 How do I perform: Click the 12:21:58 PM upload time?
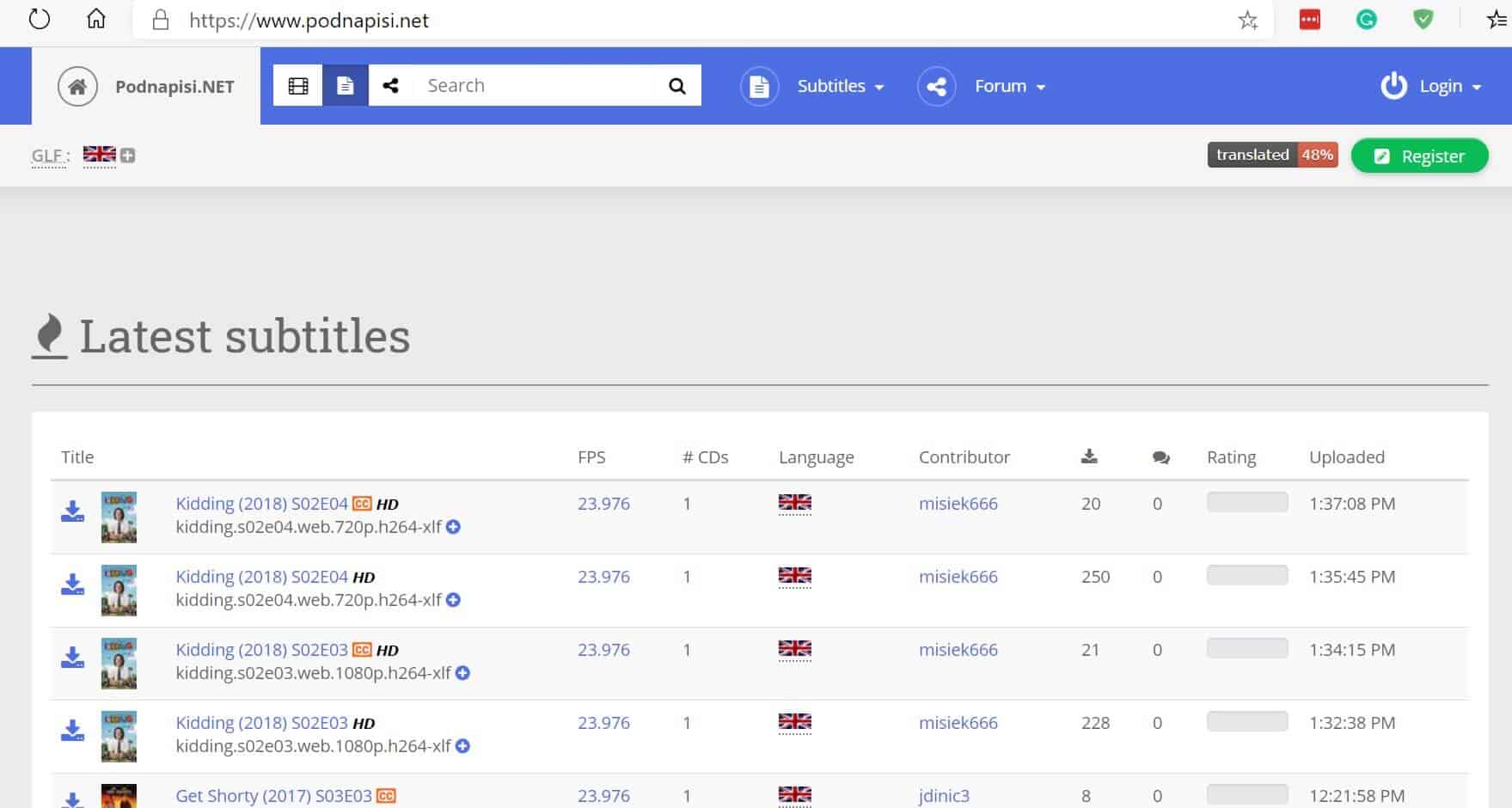tap(1356, 796)
